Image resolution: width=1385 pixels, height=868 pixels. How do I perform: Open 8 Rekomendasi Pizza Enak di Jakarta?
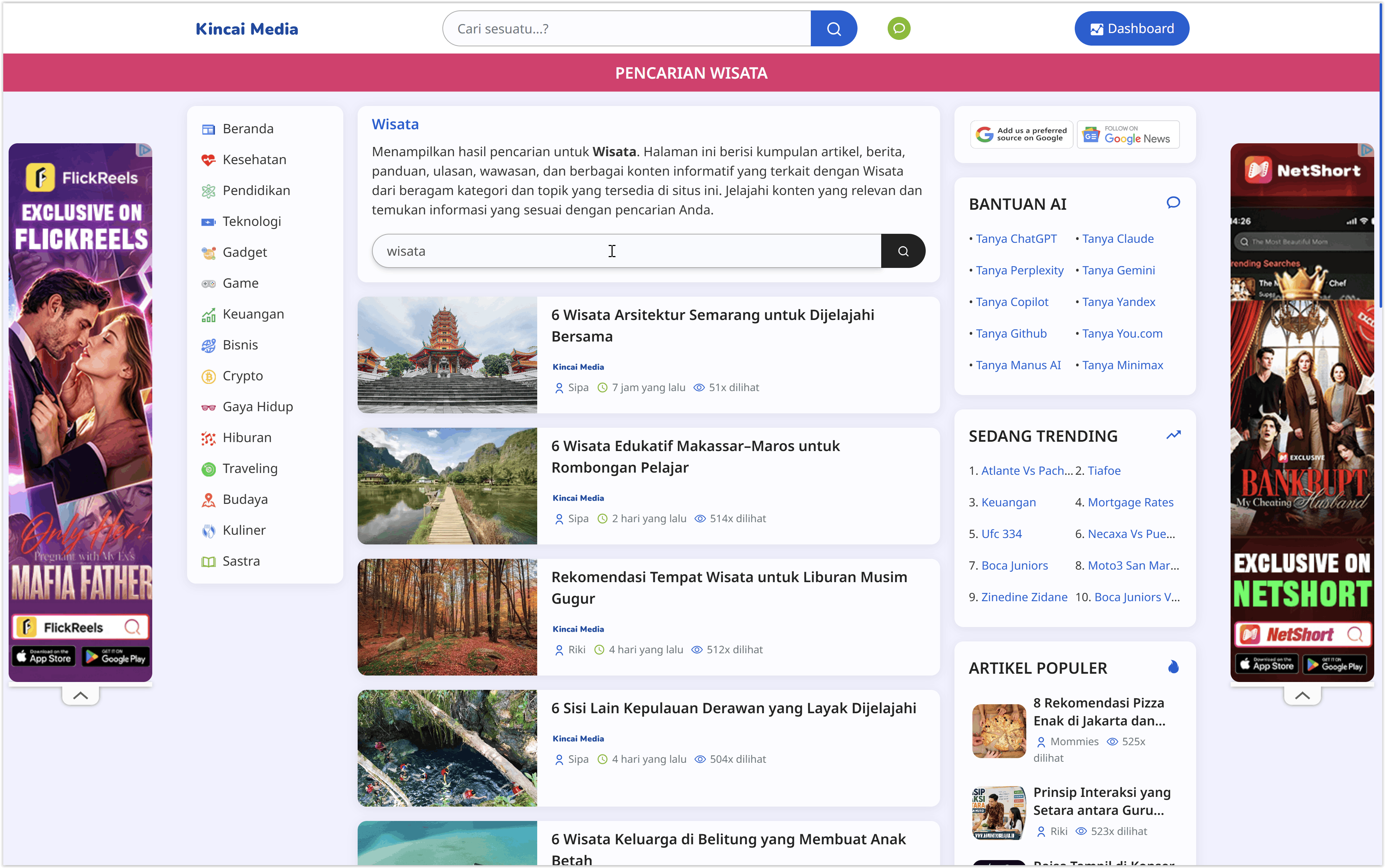tap(1099, 712)
